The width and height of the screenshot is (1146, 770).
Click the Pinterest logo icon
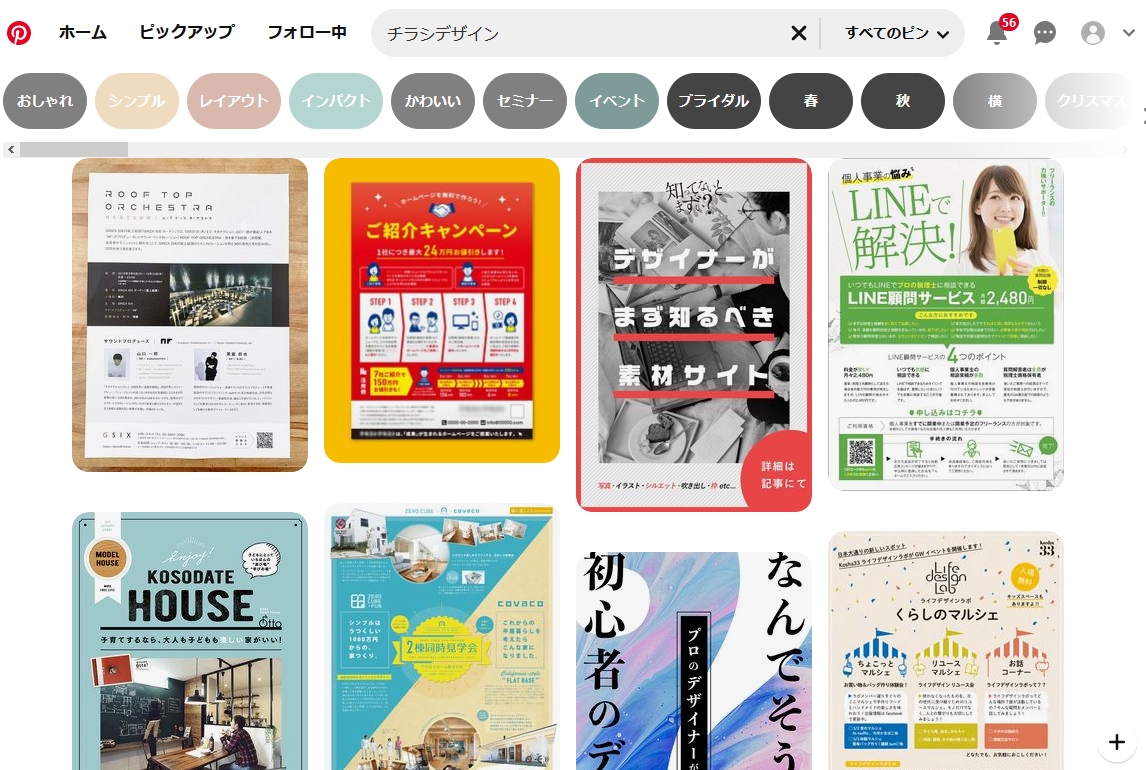tap(19, 33)
